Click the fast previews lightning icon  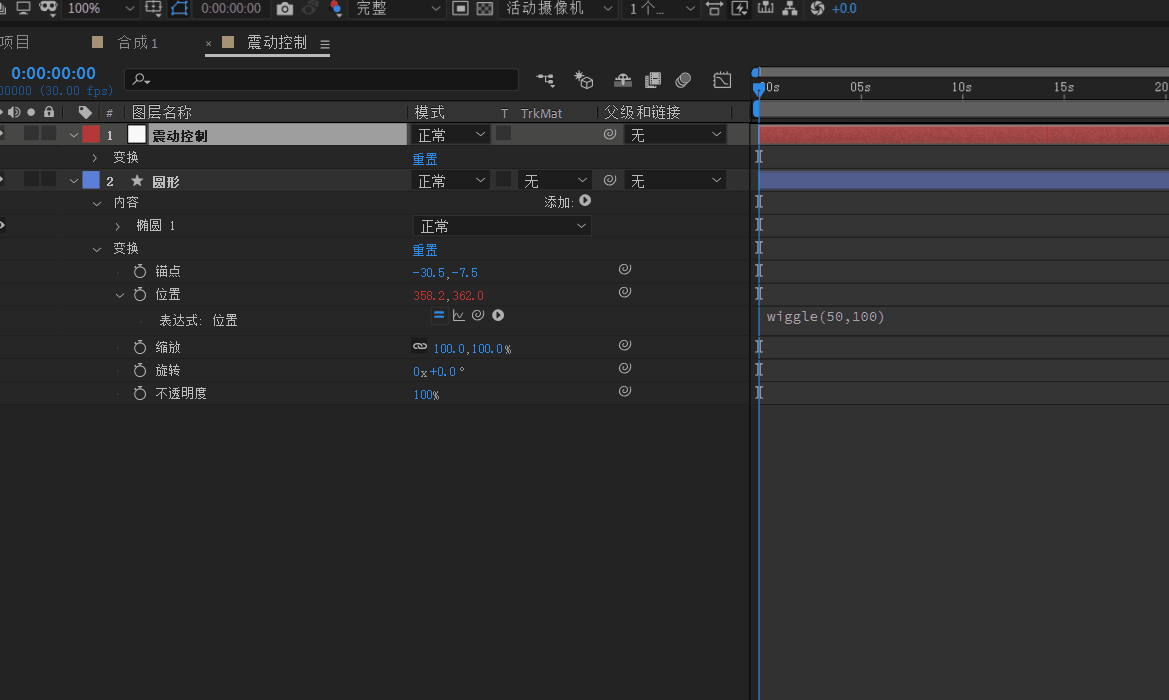(740, 9)
